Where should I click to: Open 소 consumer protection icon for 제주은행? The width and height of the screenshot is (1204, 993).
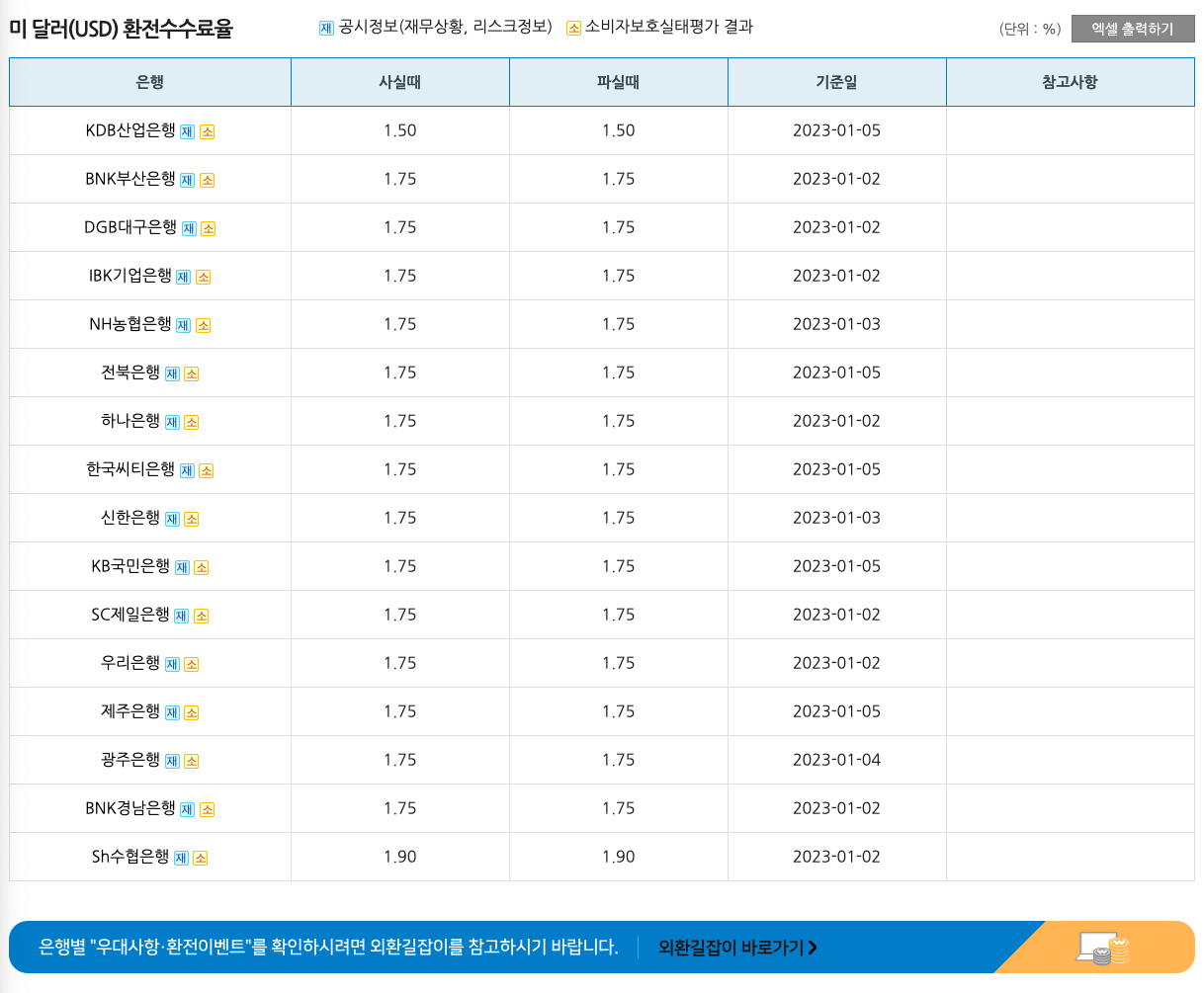(191, 712)
